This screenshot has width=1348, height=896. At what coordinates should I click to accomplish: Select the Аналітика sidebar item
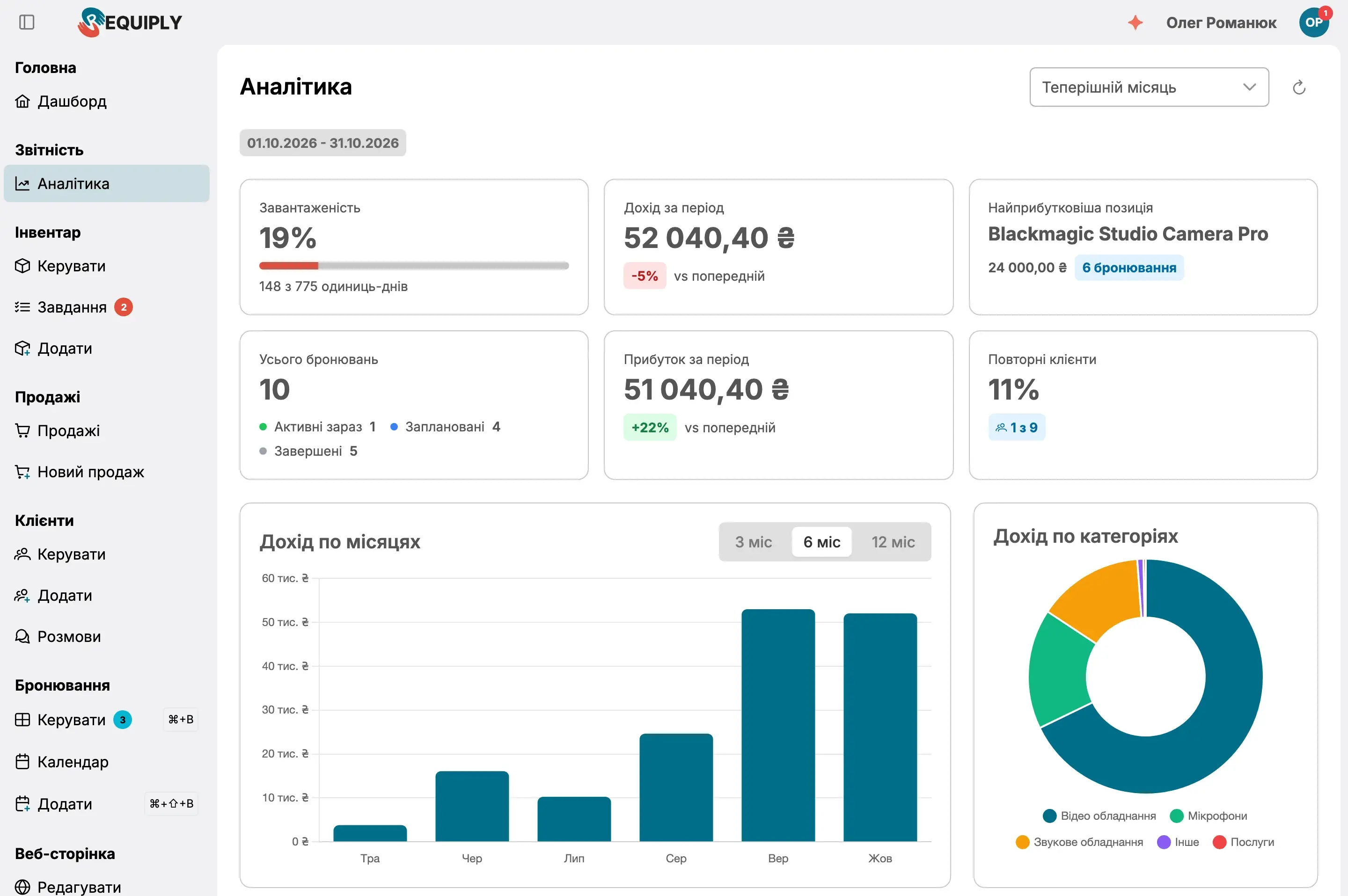pos(106,183)
